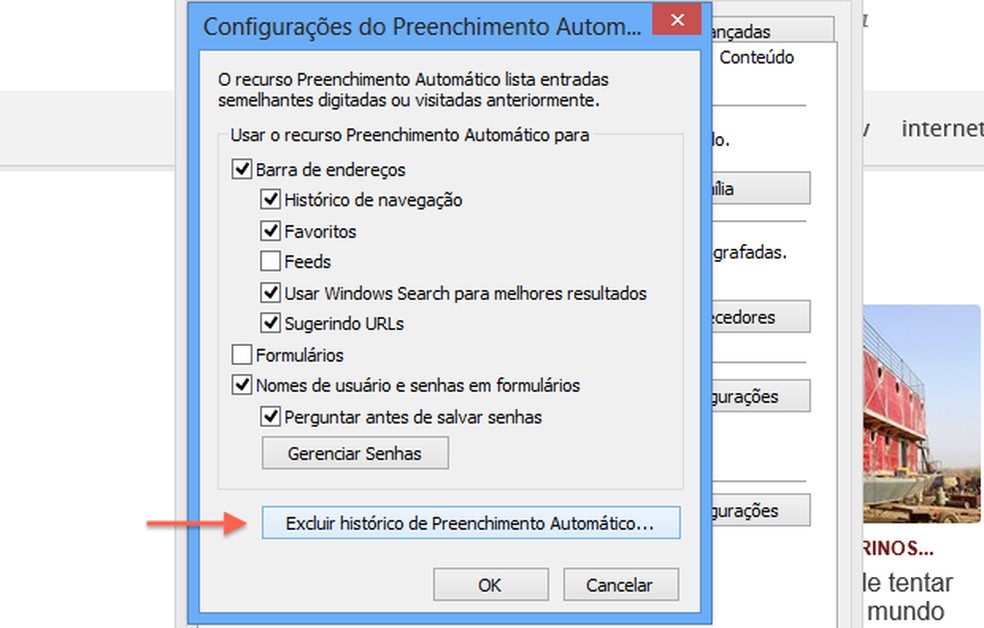This screenshot has height=628, width=984.
Task: Disable the Favoritos checkbox
Action: [270, 230]
